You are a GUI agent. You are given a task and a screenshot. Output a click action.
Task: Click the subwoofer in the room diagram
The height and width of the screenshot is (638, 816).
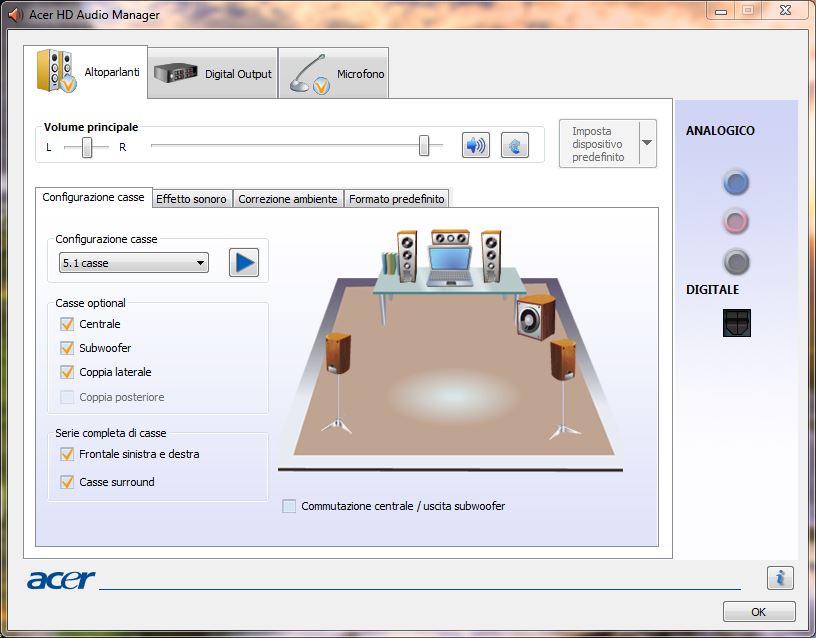pos(536,317)
